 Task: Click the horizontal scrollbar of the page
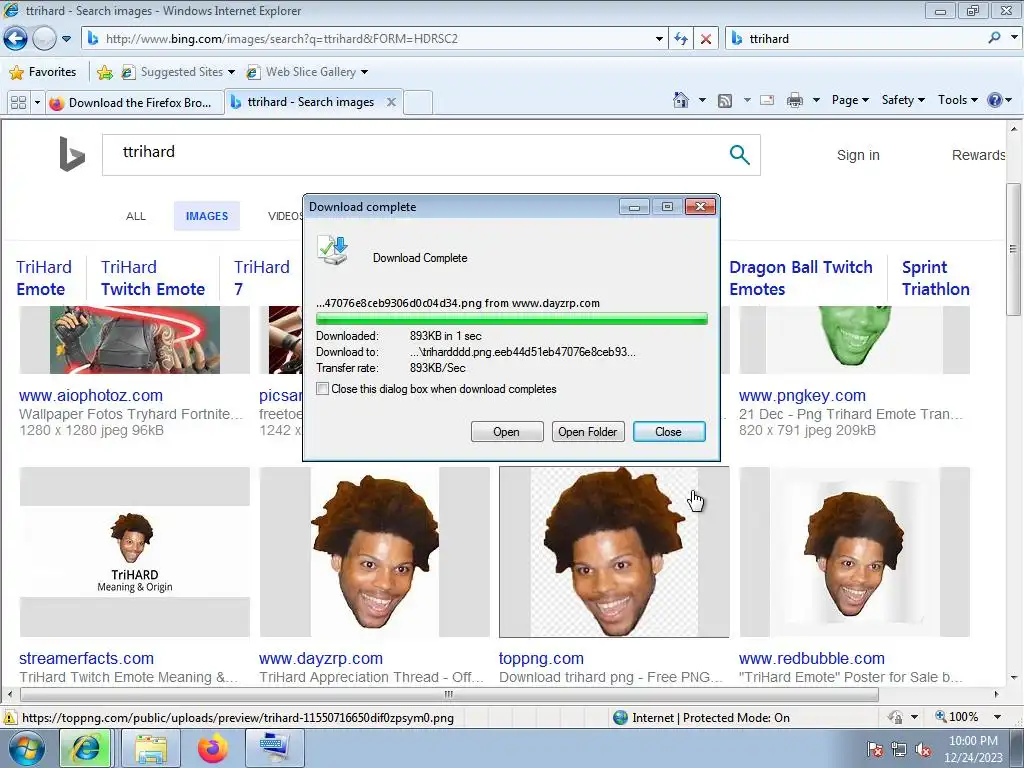pos(449,694)
